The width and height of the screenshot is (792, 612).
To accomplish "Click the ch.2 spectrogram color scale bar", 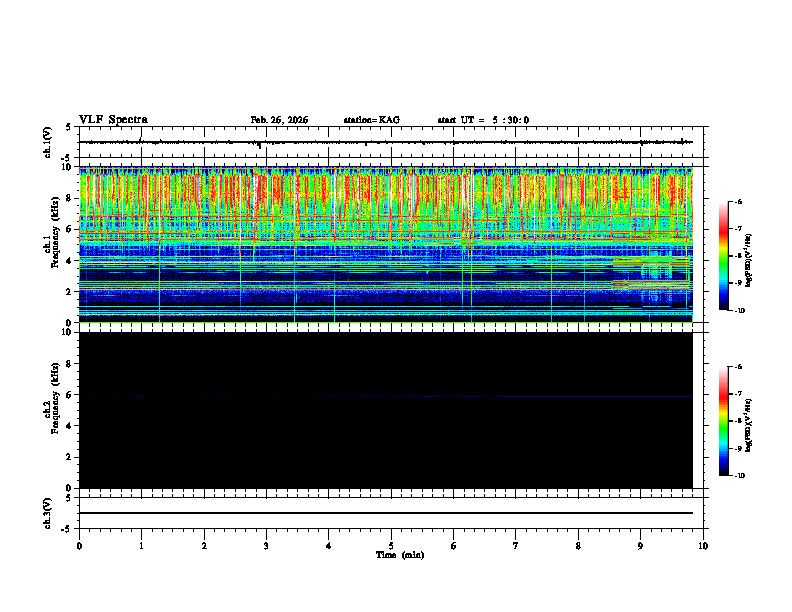I will pos(723,421).
